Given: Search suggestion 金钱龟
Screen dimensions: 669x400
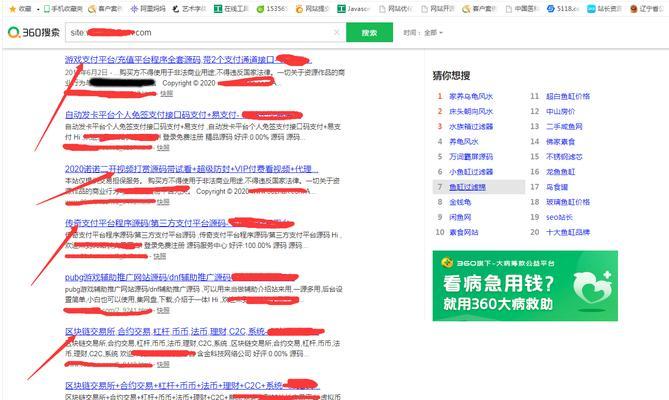Looking at the screenshot, I should [460, 202].
